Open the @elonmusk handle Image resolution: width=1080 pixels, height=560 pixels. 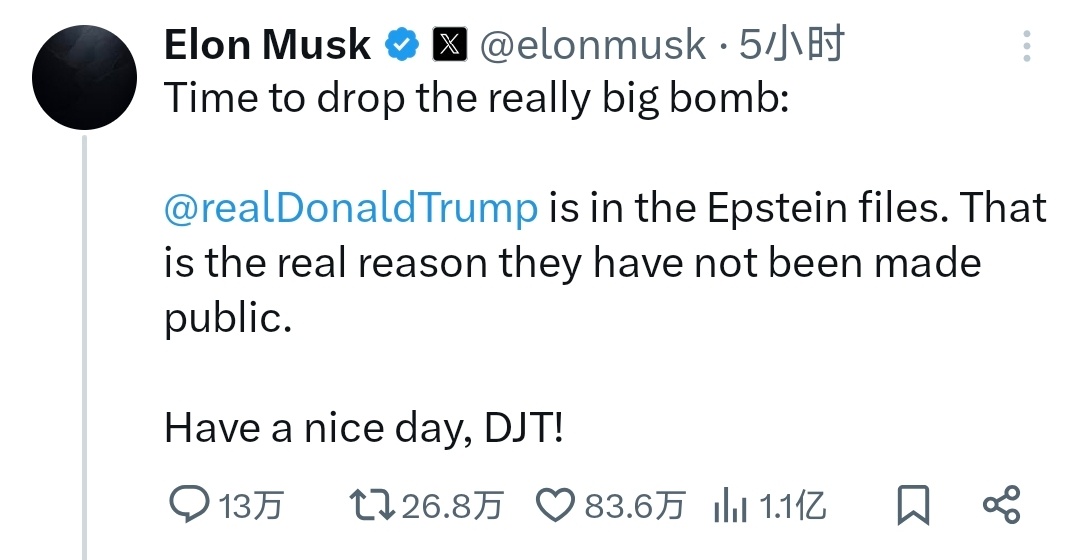point(592,45)
